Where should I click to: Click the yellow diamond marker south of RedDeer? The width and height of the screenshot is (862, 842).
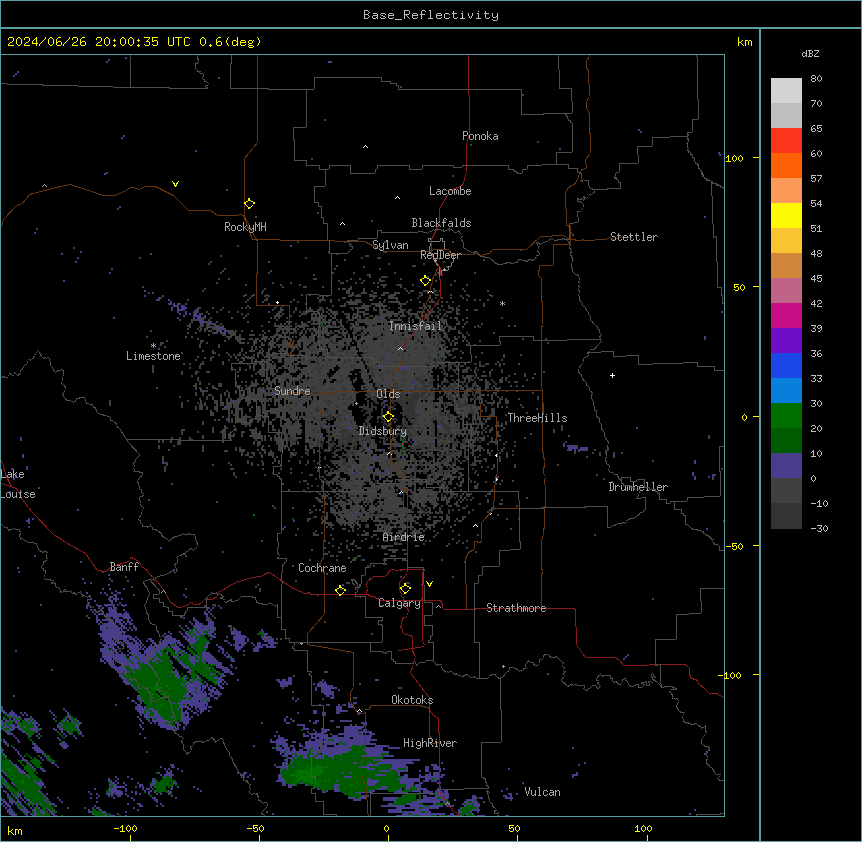click(x=425, y=280)
